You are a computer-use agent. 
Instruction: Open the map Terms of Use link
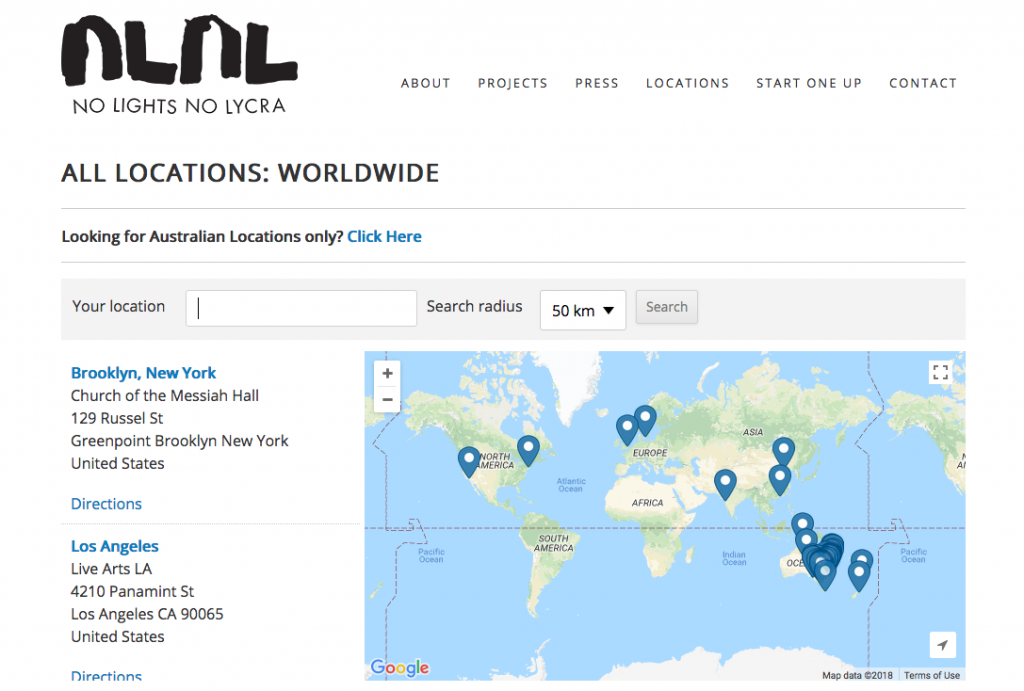(x=932, y=675)
